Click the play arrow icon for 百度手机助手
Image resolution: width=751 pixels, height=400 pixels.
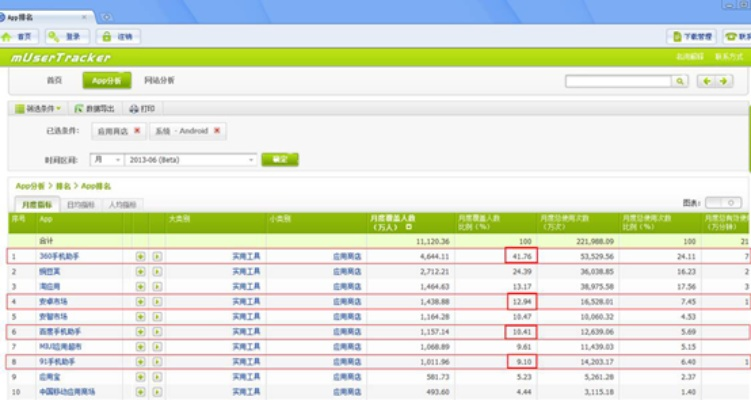[157, 331]
